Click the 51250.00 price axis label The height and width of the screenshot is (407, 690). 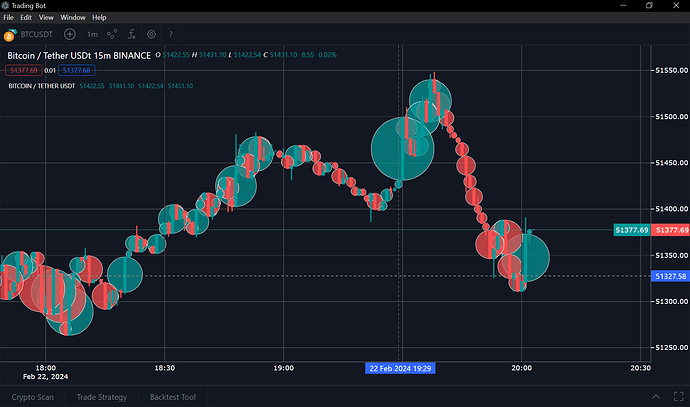pos(672,348)
